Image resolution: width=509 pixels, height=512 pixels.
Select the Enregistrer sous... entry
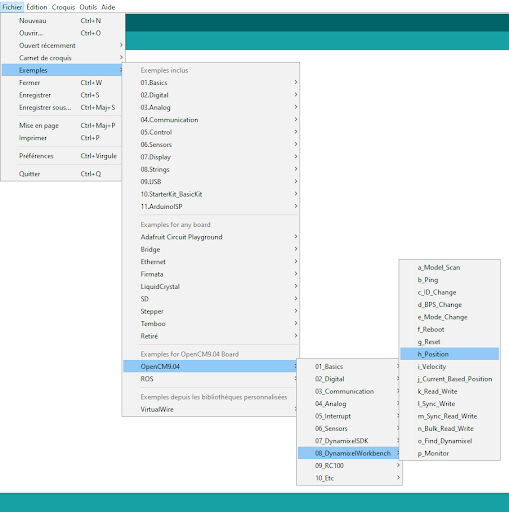(x=63, y=107)
